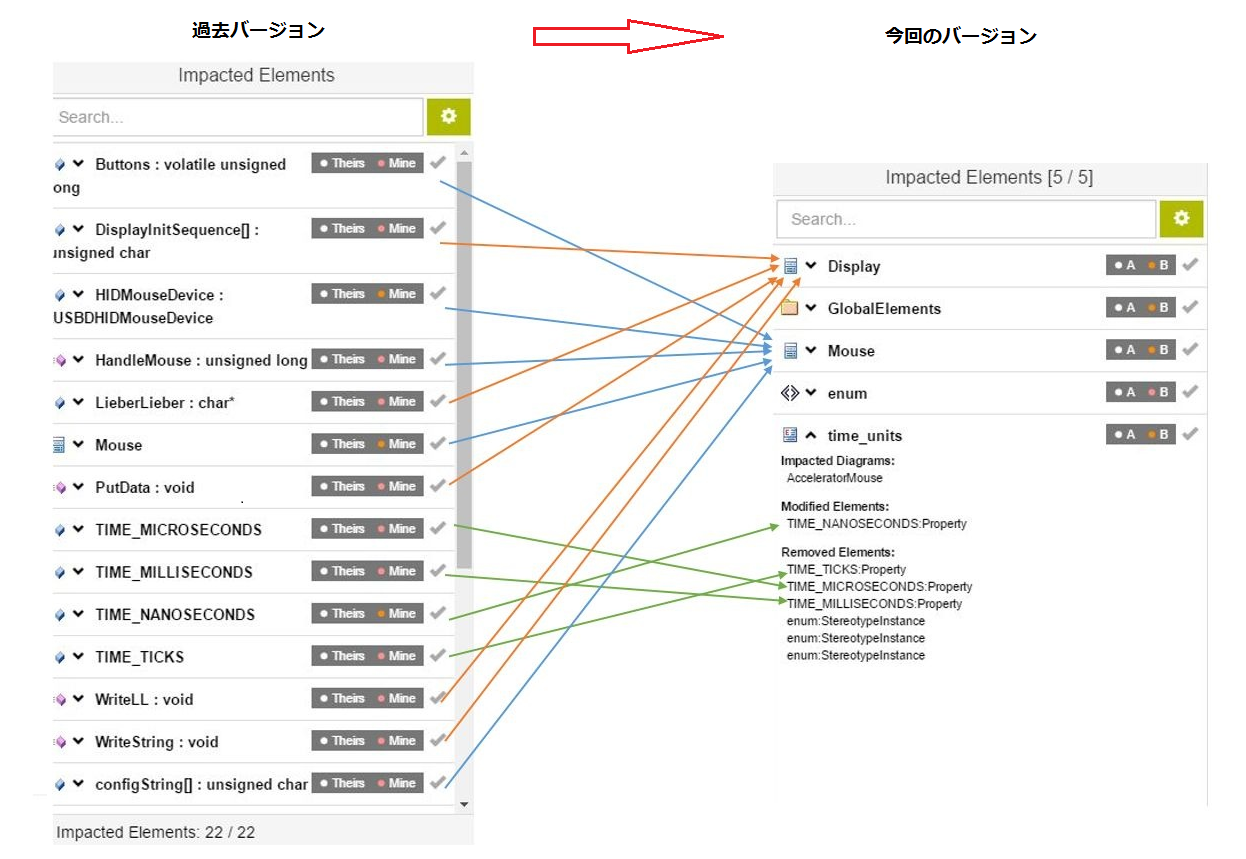Click the attribute icon next to HIDMouseDevice
The height and width of the screenshot is (859, 1246).
(60, 295)
